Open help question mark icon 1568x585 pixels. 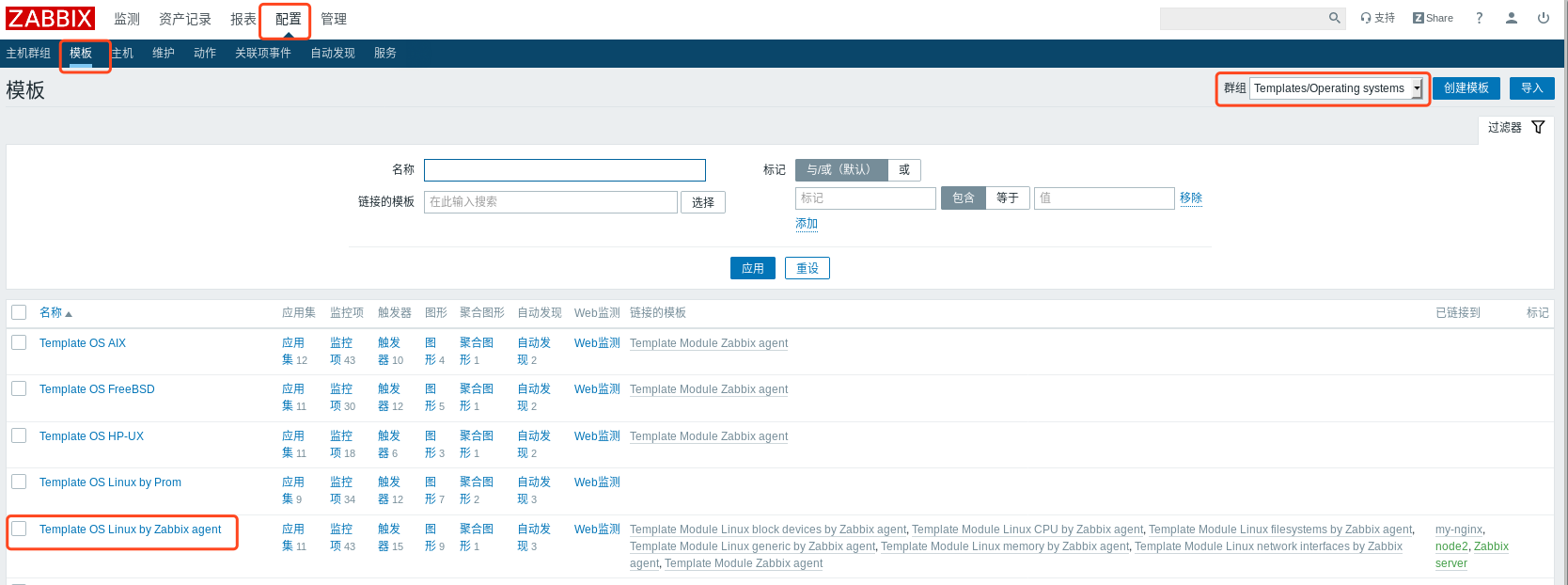click(1479, 18)
